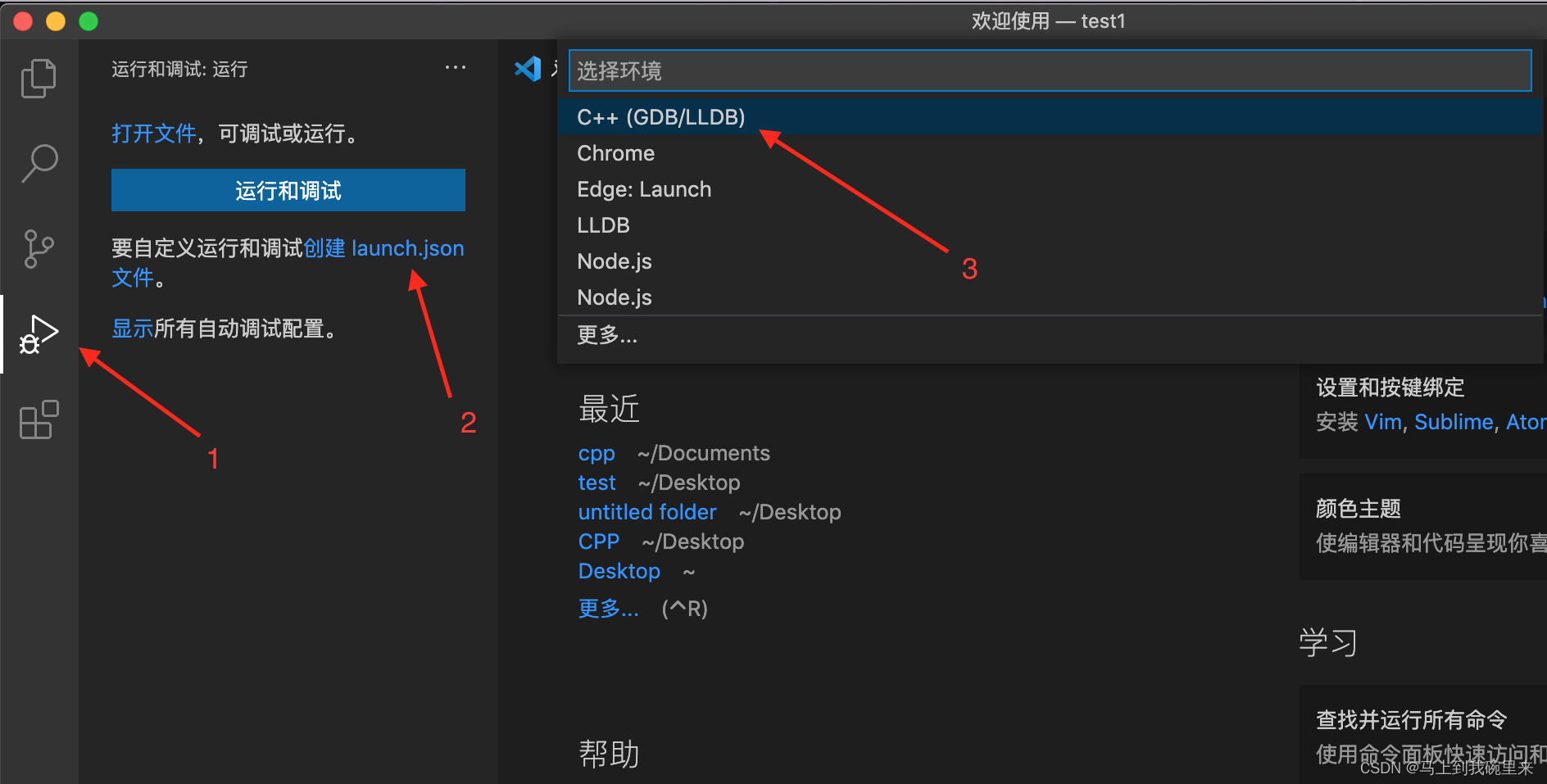Click the 运行和调试: 运行 panel title
The image size is (1547, 784).
click(179, 69)
